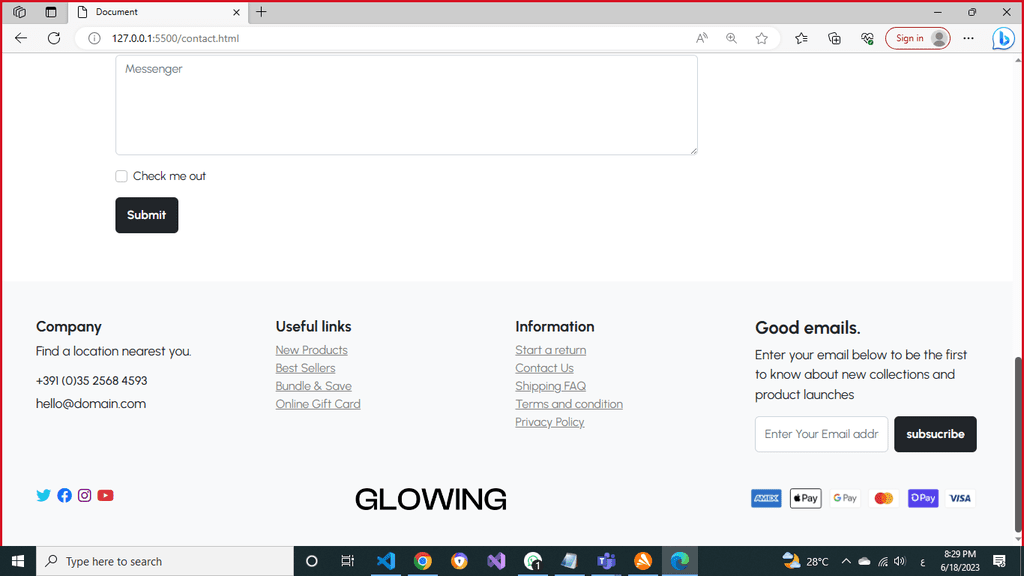Viewport: 1024px width, 576px height.
Task: Open the Twitter social icon
Action: tap(43, 496)
